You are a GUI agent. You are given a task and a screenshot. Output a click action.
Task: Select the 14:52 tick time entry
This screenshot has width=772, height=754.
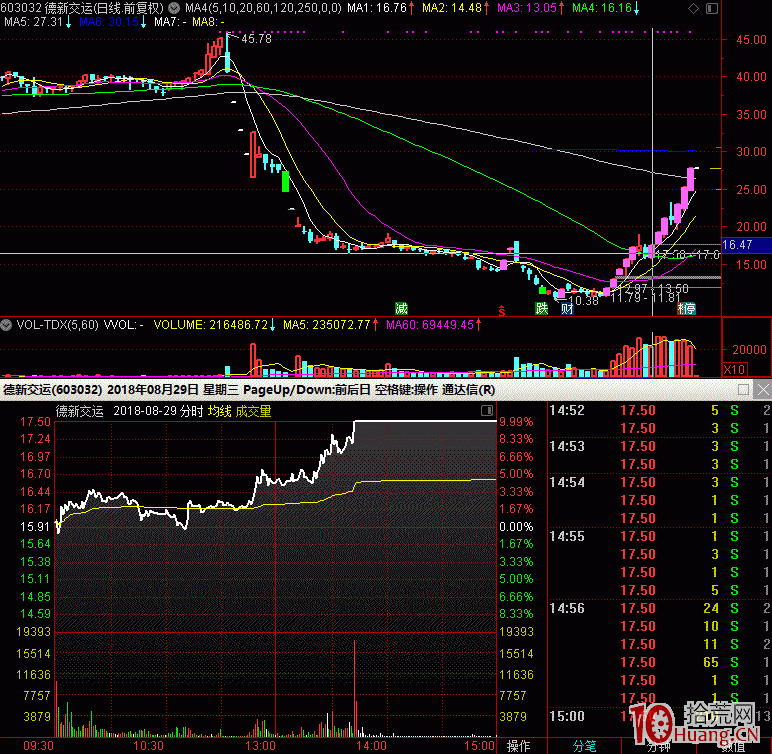pyautogui.click(x=567, y=410)
